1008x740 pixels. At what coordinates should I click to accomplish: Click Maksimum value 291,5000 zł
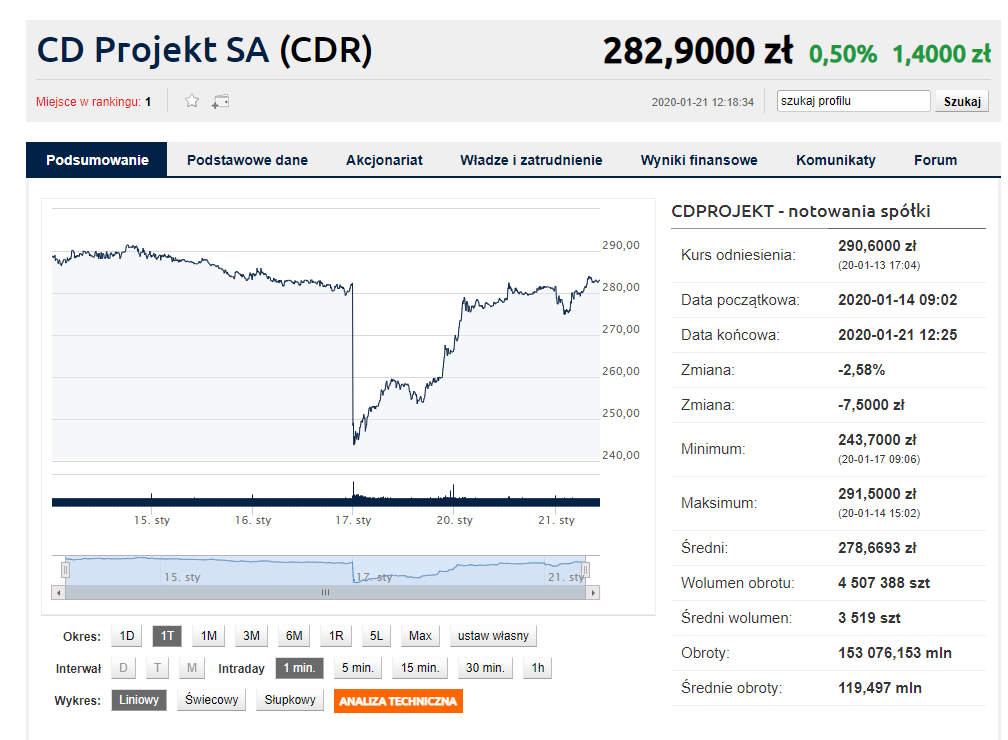[877, 494]
